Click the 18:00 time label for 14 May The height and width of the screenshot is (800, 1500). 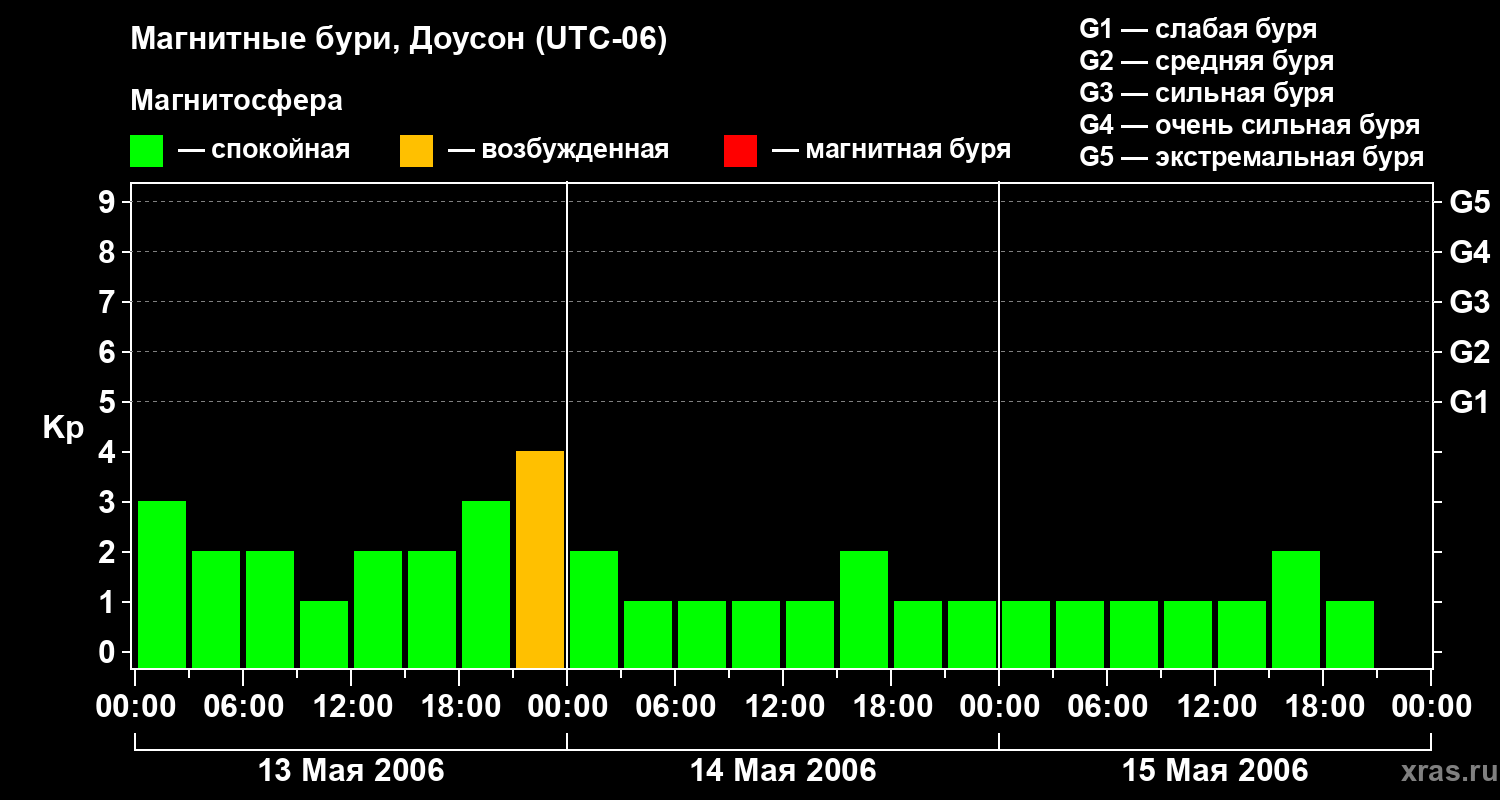click(x=891, y=707)
